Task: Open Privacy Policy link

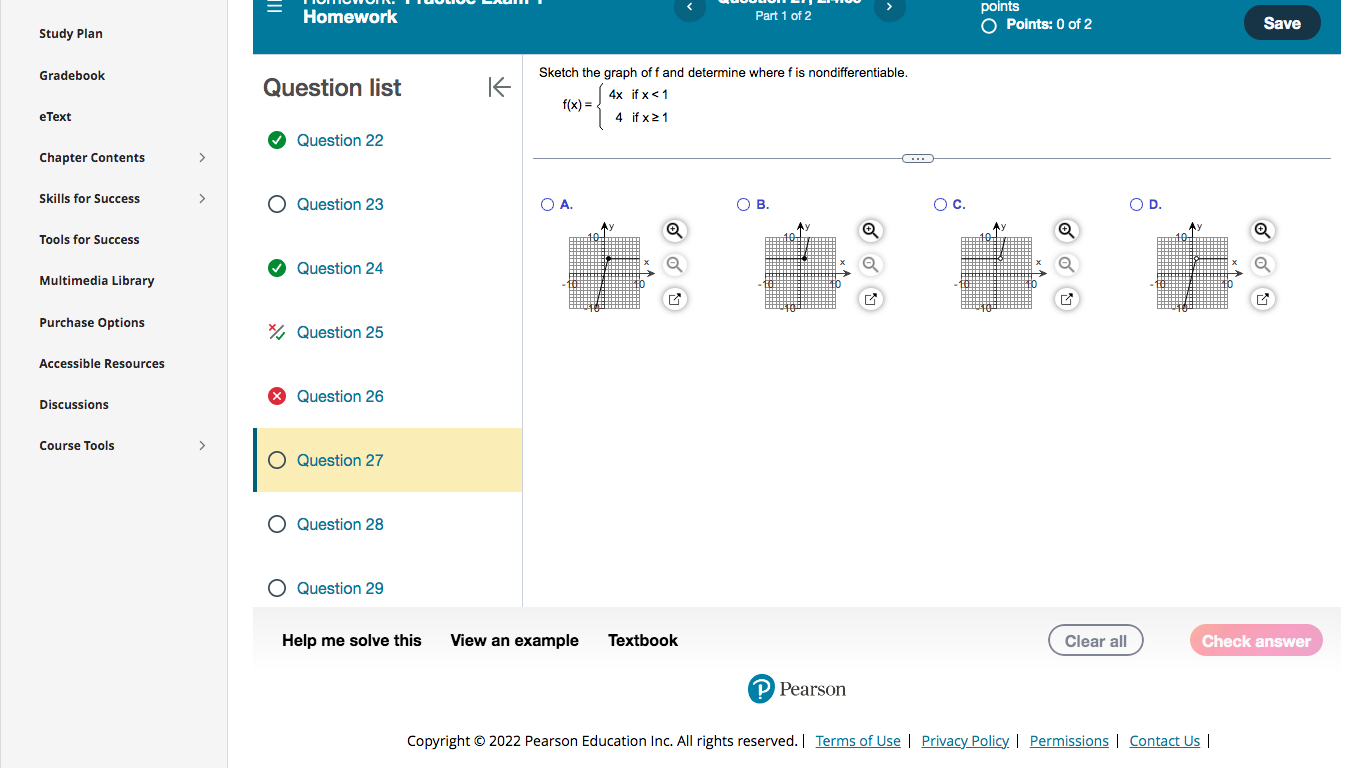Action: coord(965,741)
